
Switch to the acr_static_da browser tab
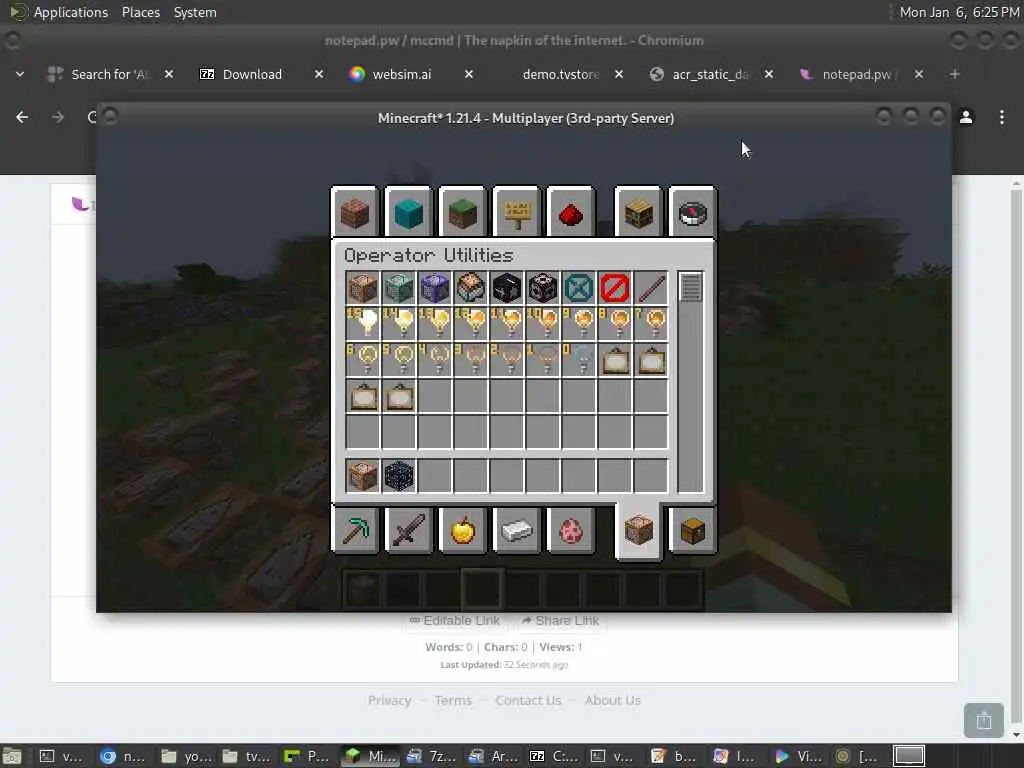coord(711,74)
